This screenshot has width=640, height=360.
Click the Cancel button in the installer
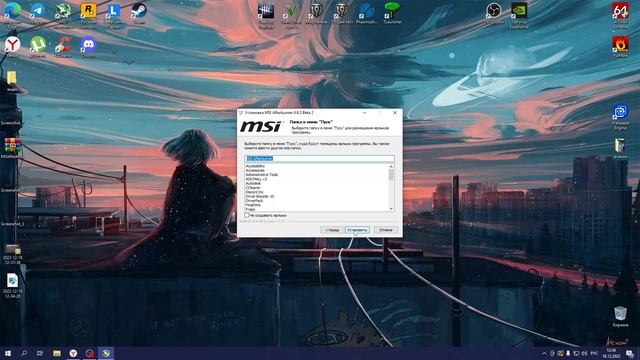(386, 230)
